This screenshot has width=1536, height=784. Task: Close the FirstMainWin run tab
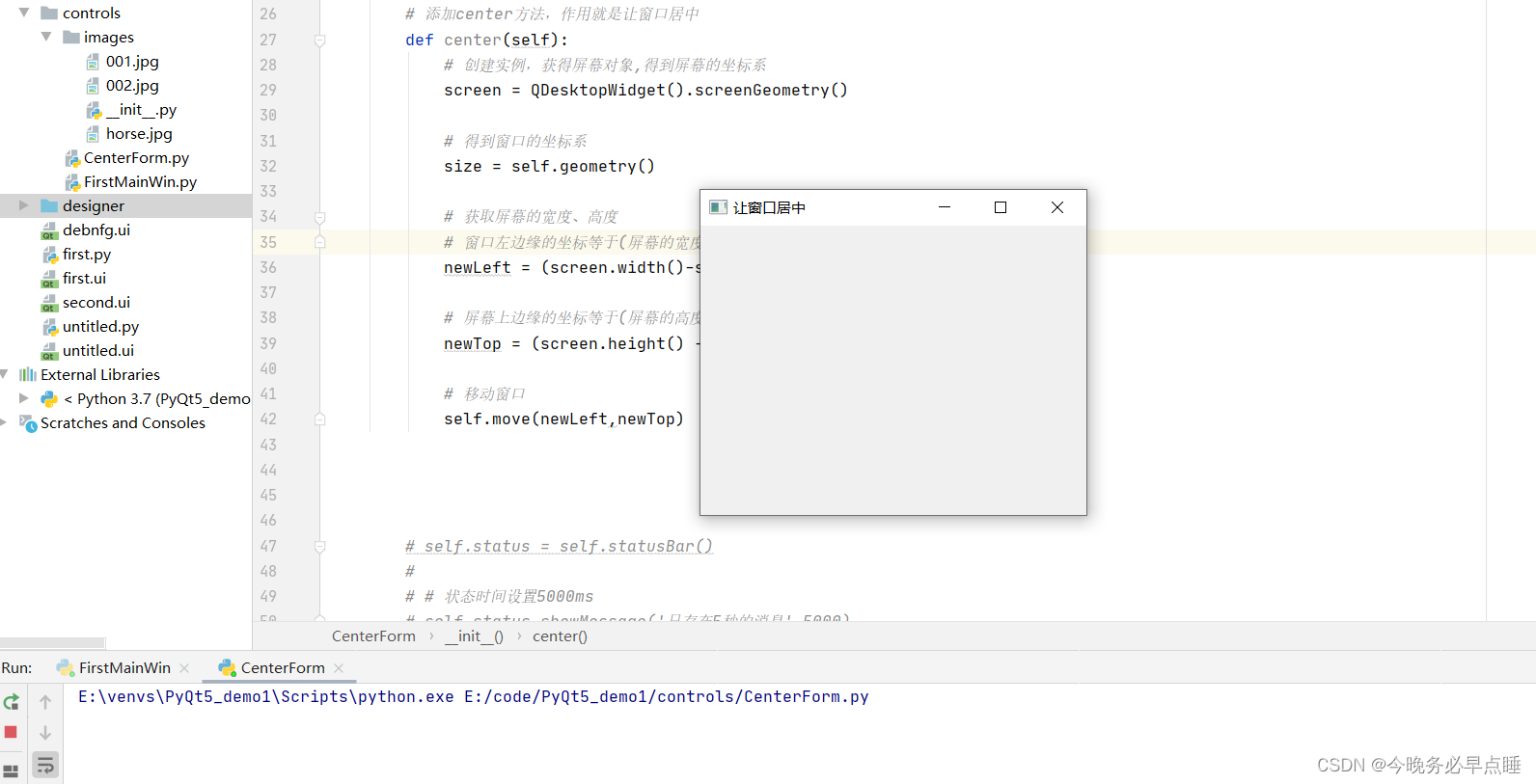coord(184,668)
